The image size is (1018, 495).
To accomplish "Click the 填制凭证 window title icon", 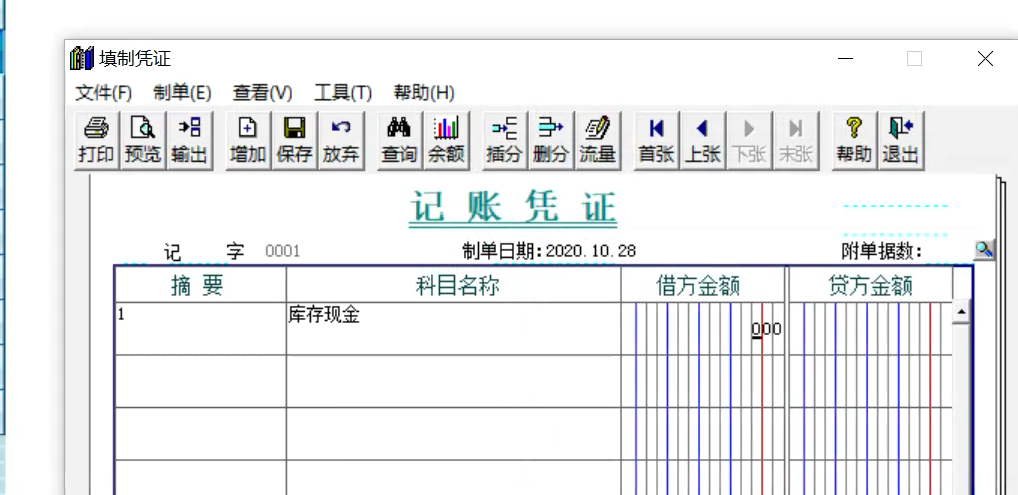I will tap(82, 58).
